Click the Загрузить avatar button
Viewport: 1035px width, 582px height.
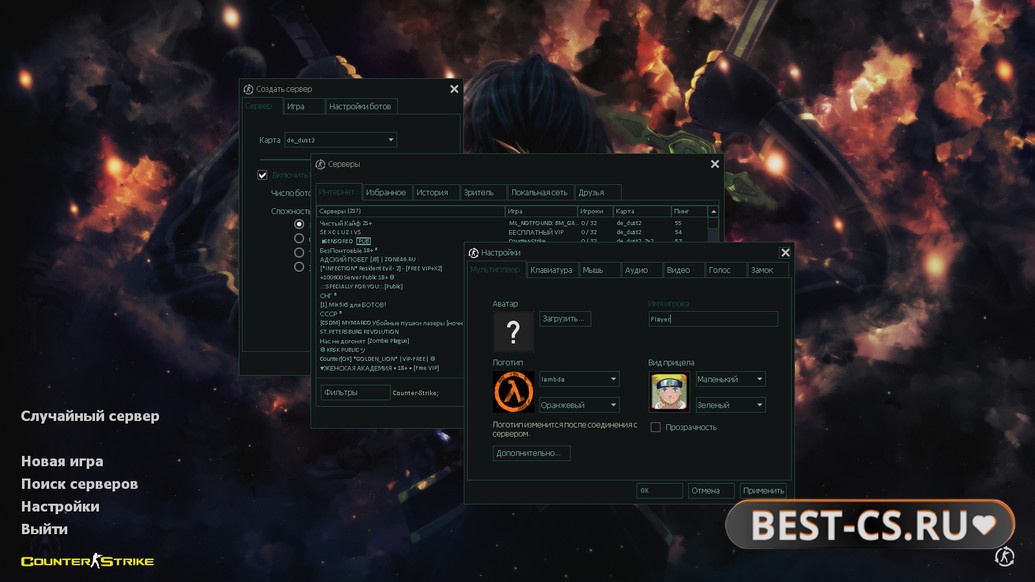coord(564,319)
